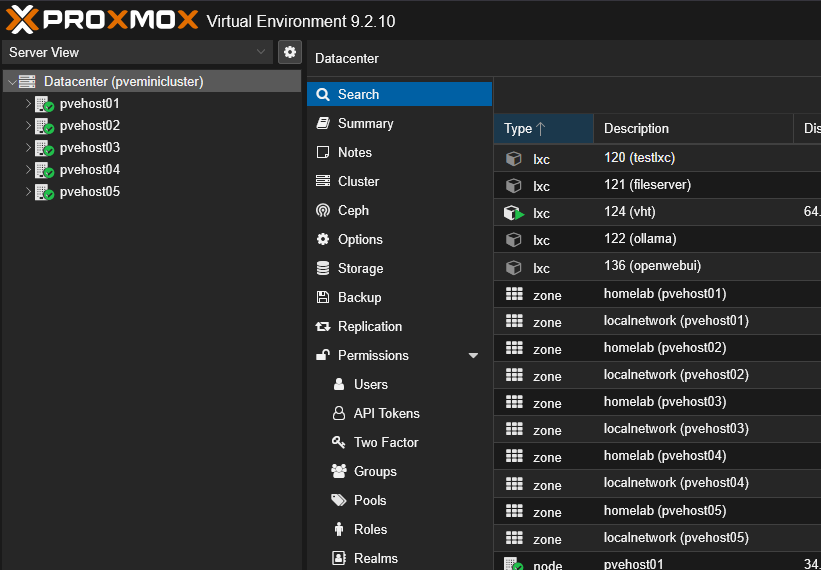This screenshot has height=570, width=821.
Task: Click the Permissions unlock icon
Action: pos(323,355)
